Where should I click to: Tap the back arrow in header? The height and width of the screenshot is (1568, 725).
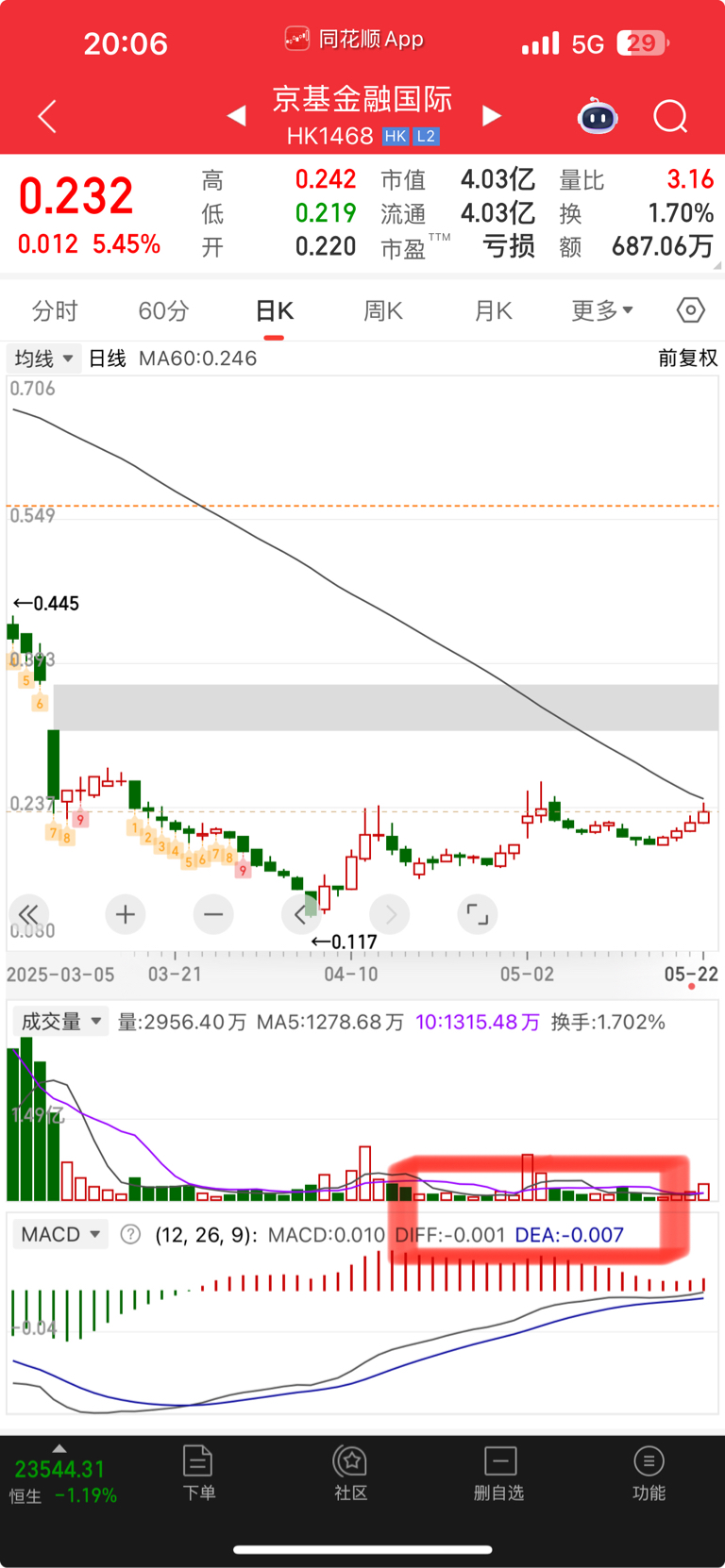47,117
